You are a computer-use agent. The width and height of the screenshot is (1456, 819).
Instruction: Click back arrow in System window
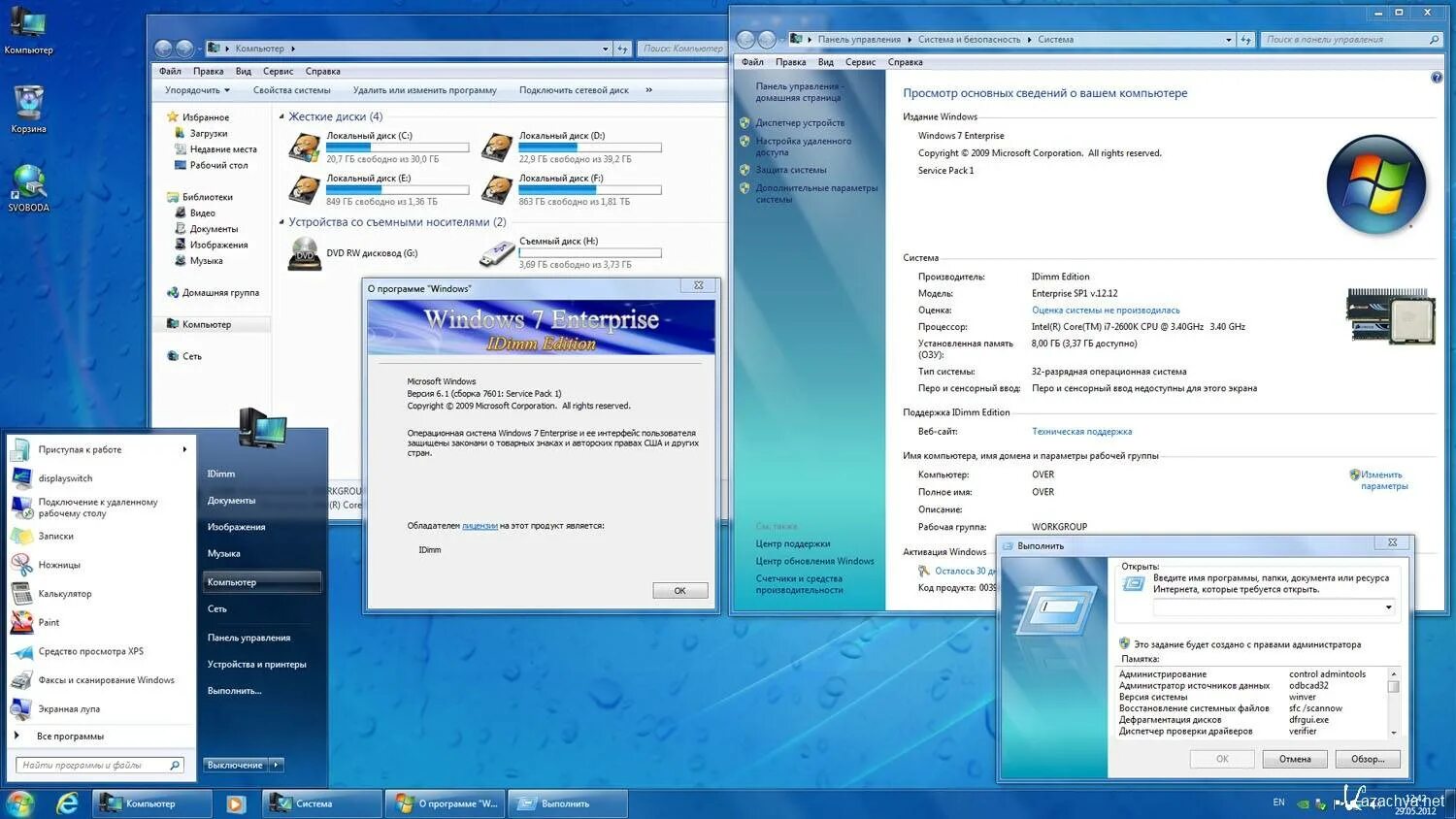pyautogui.click(x=745, y=40)
